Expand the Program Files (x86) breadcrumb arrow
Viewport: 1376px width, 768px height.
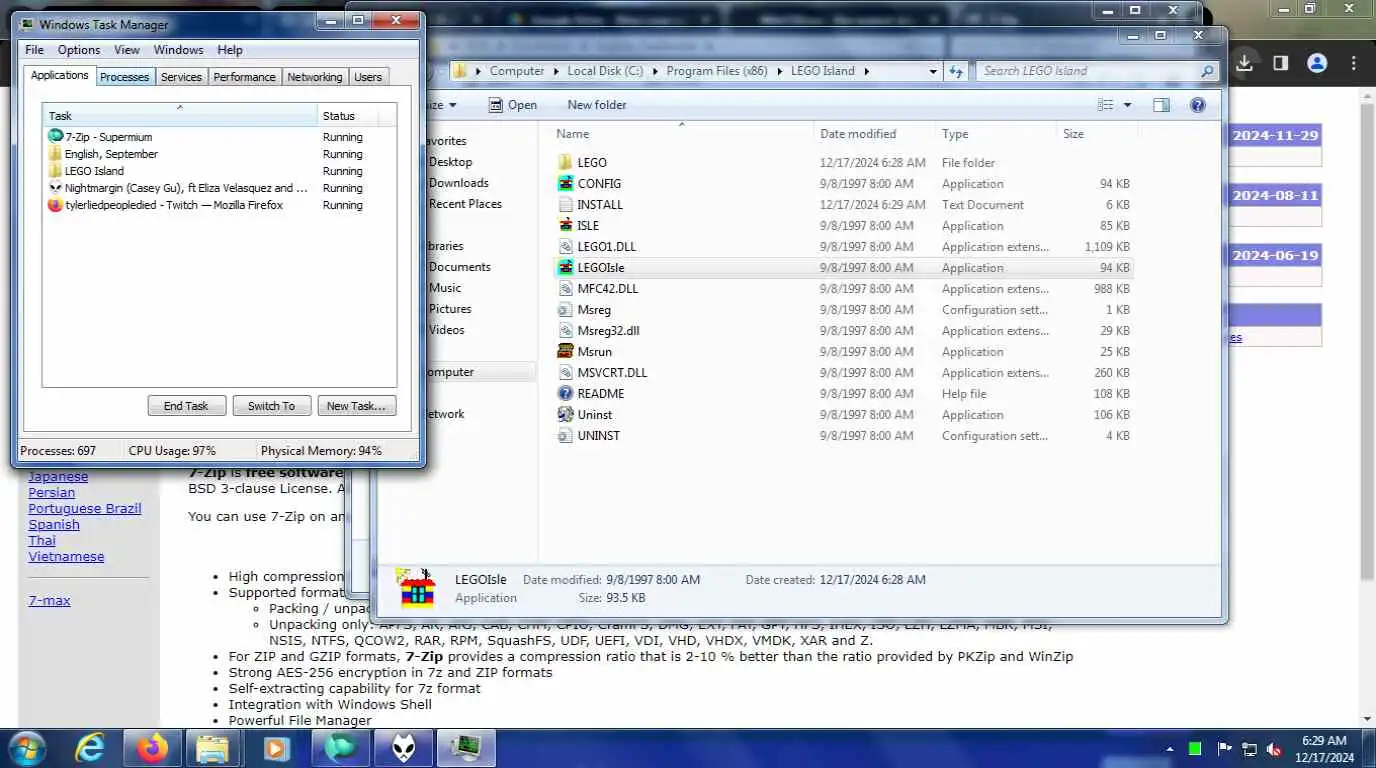(x=777, y=71)
